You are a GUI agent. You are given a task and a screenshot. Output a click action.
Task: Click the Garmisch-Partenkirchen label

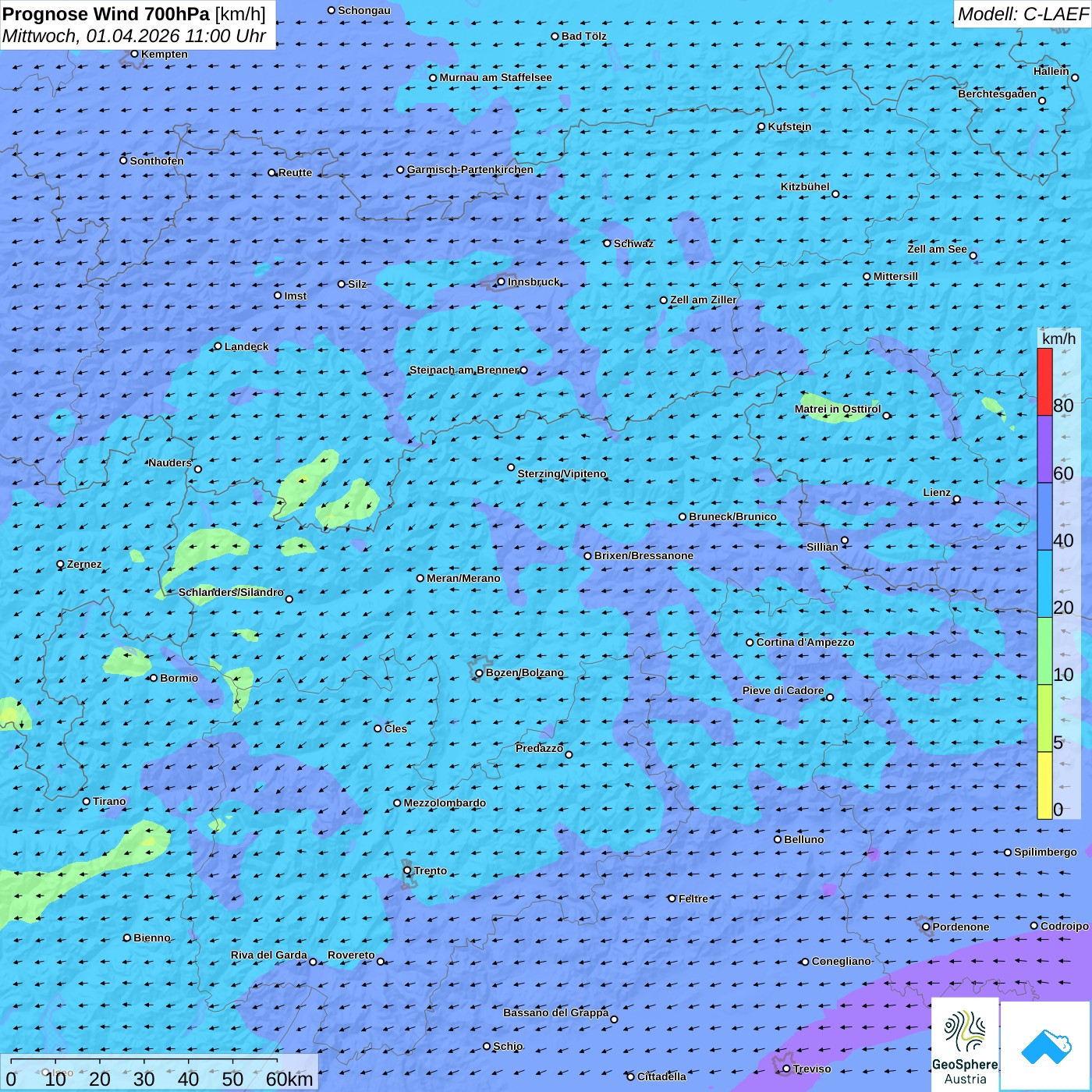point(470,169)
